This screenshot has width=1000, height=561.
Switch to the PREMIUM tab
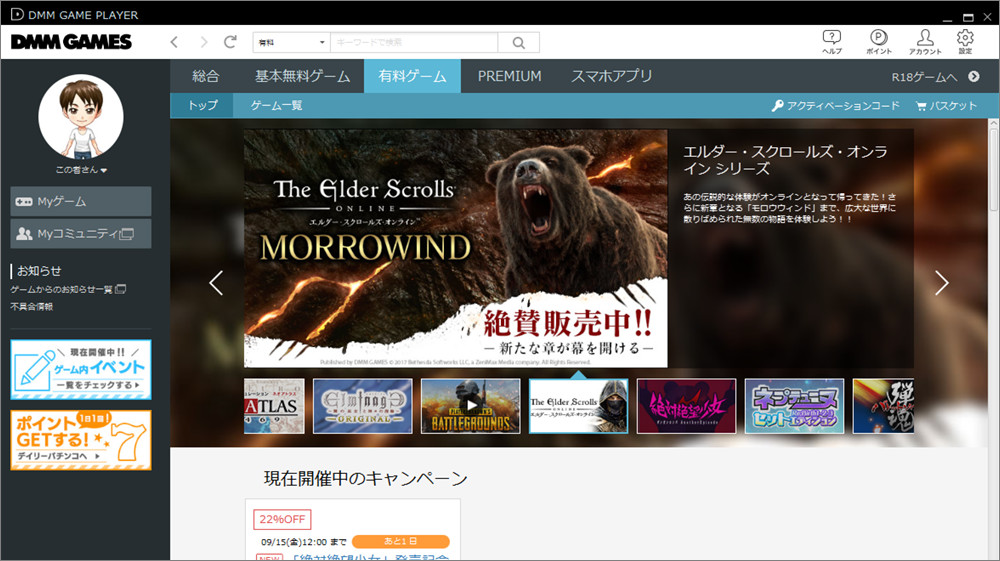point(509,76)
